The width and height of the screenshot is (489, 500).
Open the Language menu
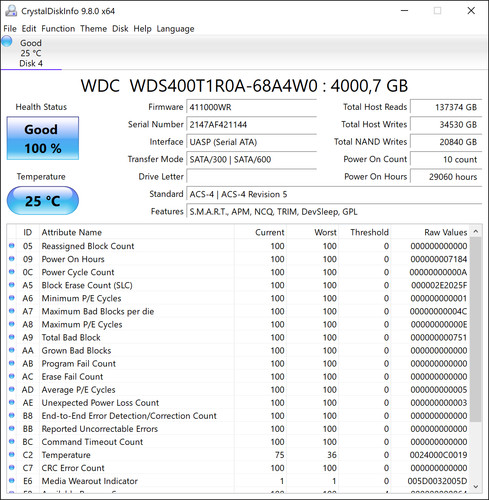(175, 29)
